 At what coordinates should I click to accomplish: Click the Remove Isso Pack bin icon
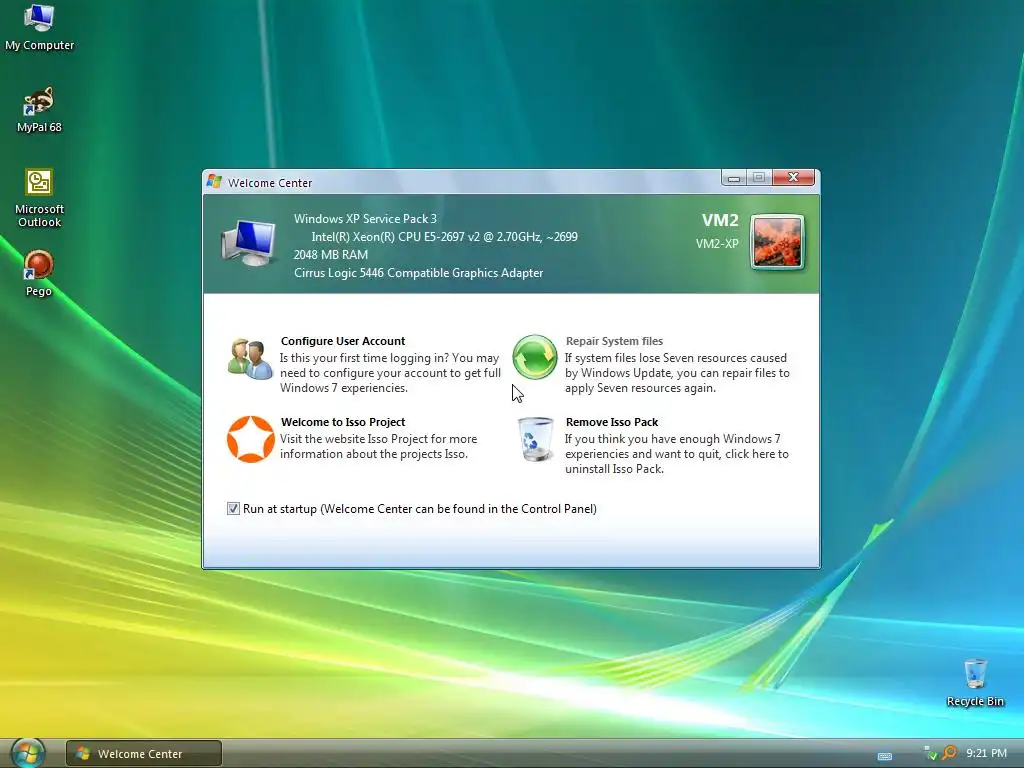pyautogui.click(x=536, y=439)
